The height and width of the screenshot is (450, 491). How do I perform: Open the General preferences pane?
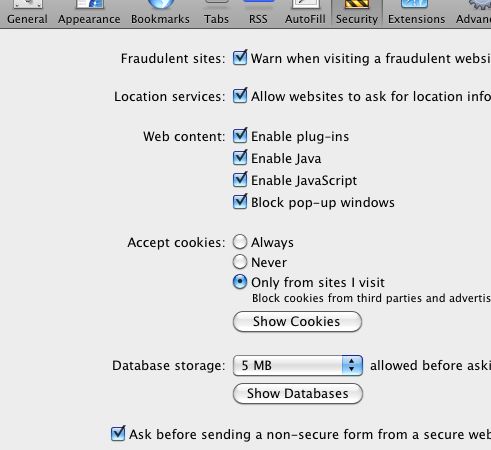point(27,13)
